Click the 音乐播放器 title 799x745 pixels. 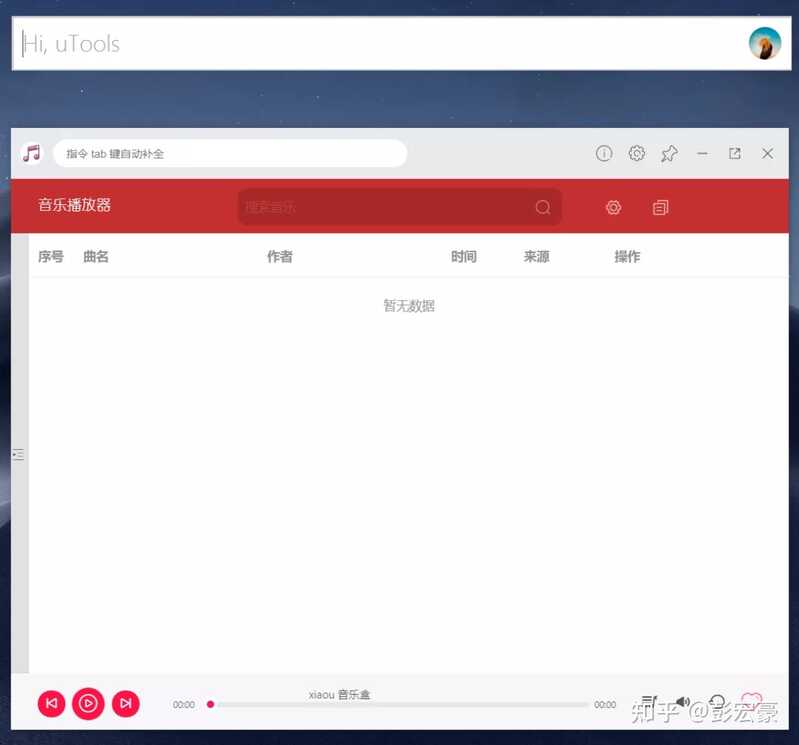[74, 205]
